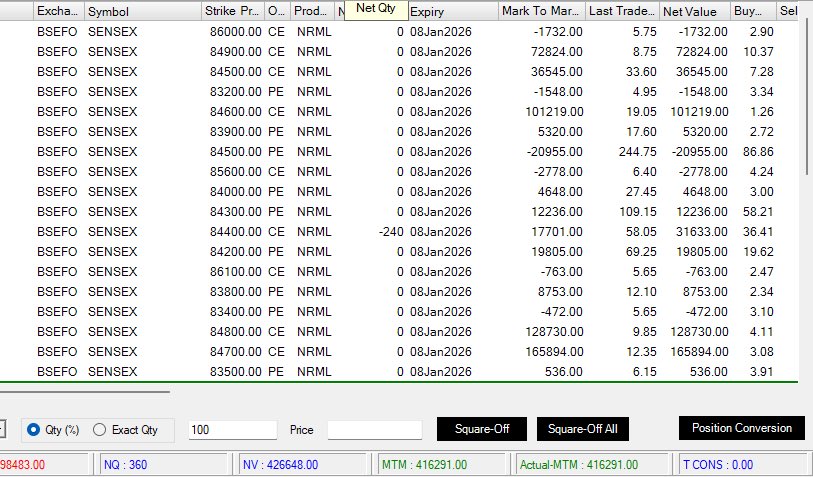Select the strike price 84900.00 cell
Image resolution: width=813 pixels, height=477 pixels.
click(235, 52)
